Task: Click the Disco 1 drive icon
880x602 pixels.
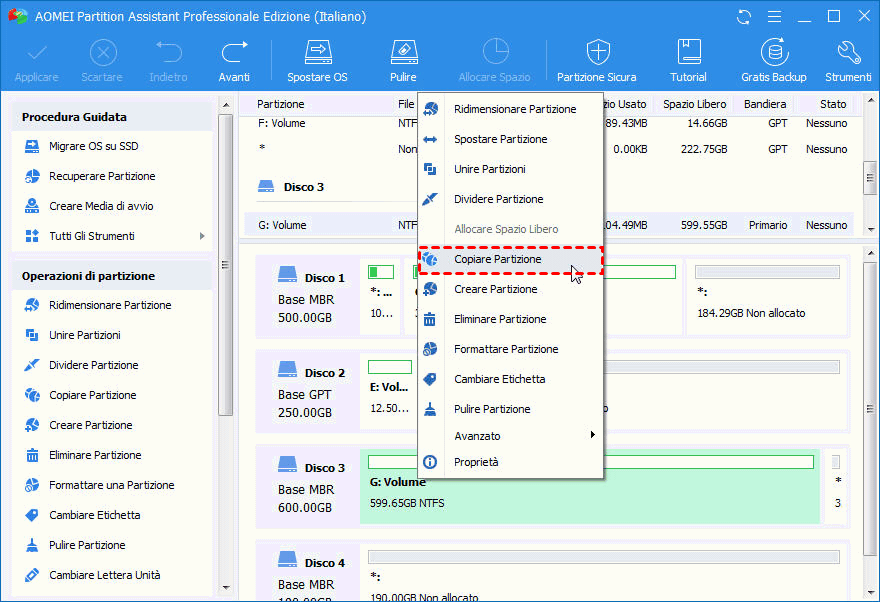Action: click(287, 274)
